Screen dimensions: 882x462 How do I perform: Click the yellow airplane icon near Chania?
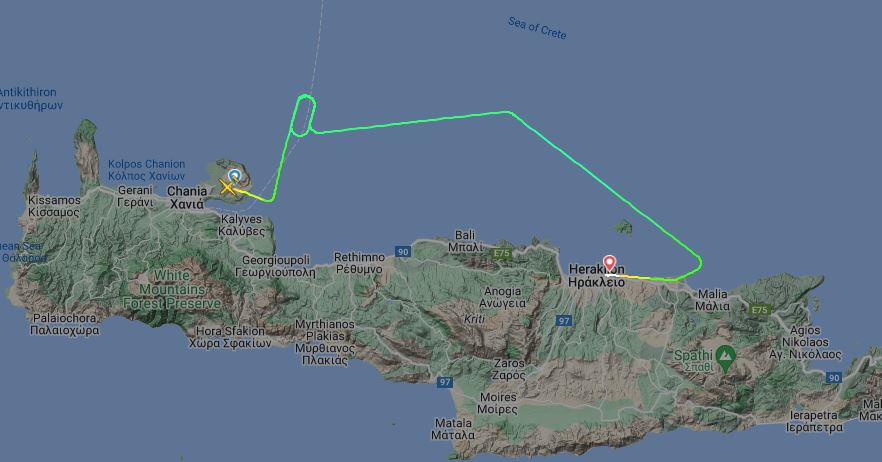coord(228,187)
